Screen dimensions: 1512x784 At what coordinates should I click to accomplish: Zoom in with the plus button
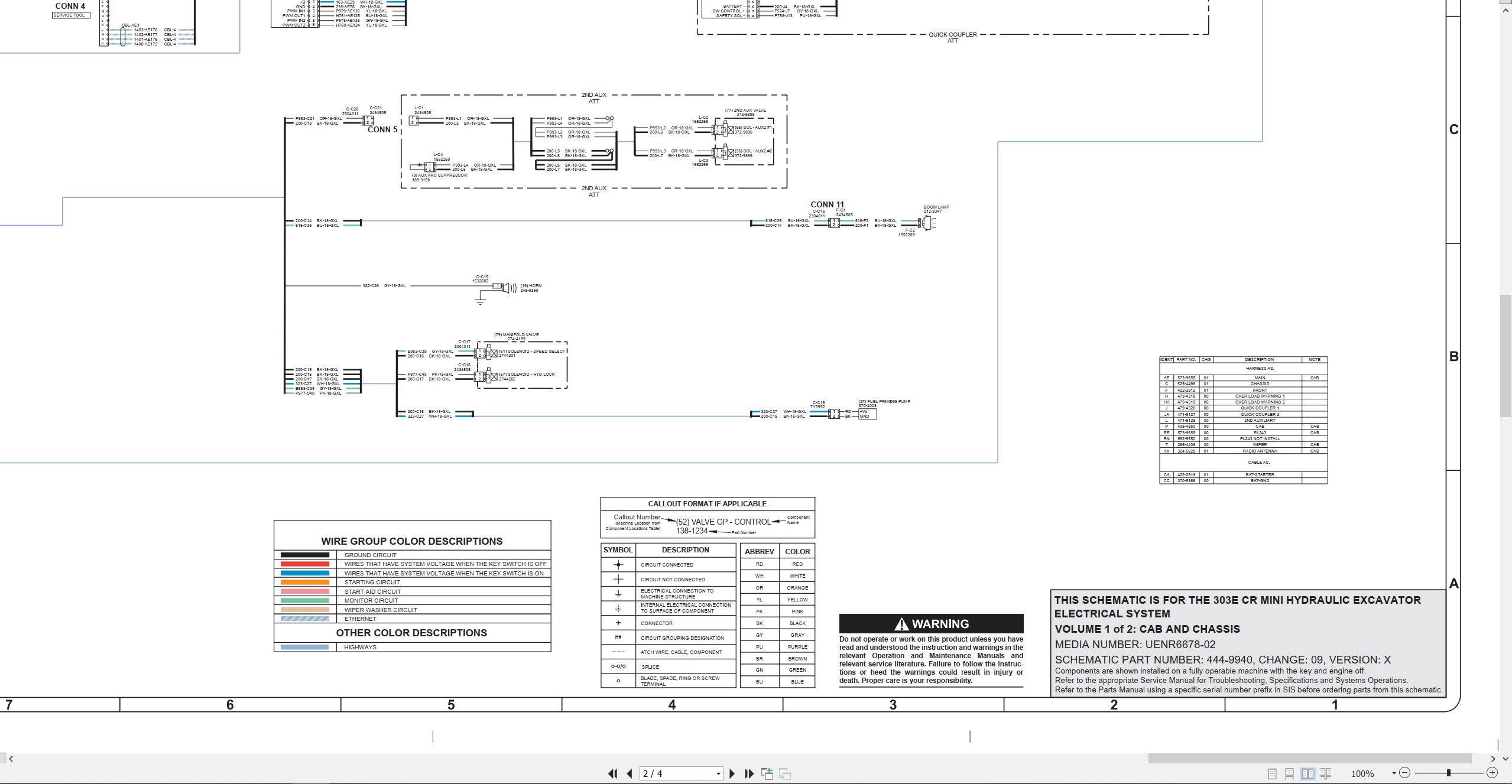pos(1492,773)
